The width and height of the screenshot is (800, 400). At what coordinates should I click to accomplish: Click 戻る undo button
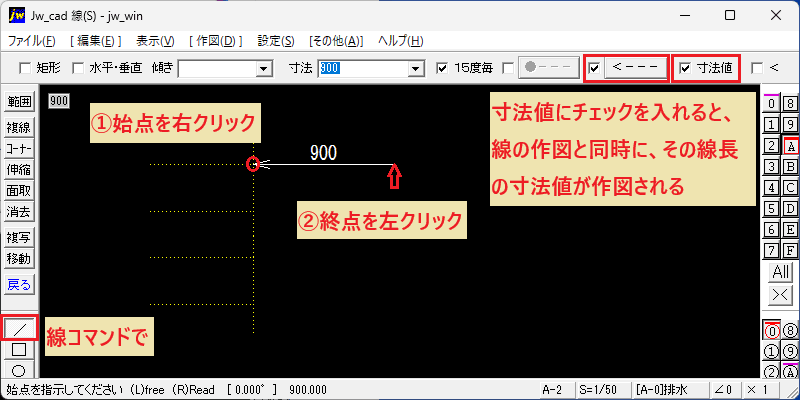point(19,285)
